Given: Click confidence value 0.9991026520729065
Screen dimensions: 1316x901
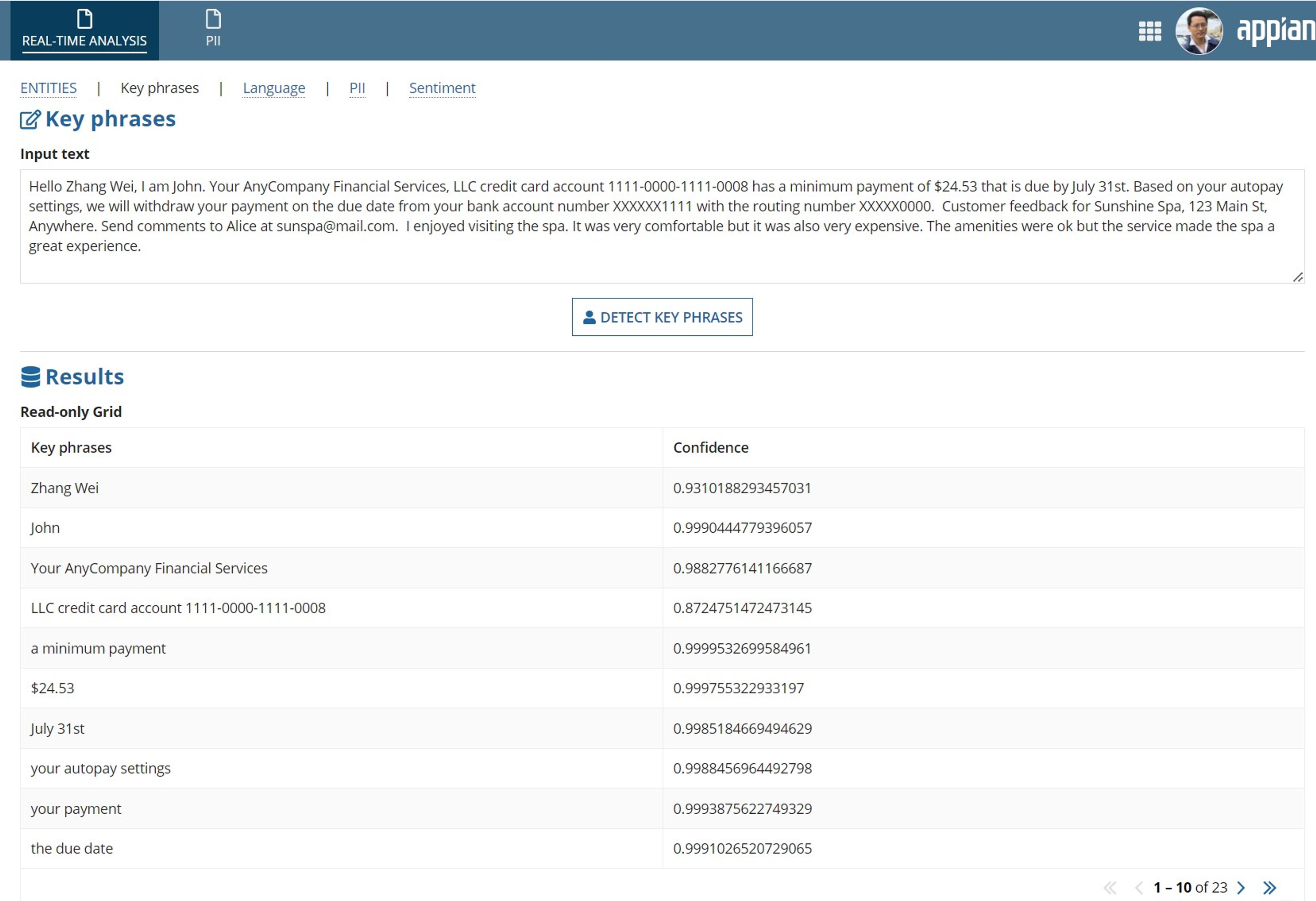Looking at the screenshot, I should 742,848.
